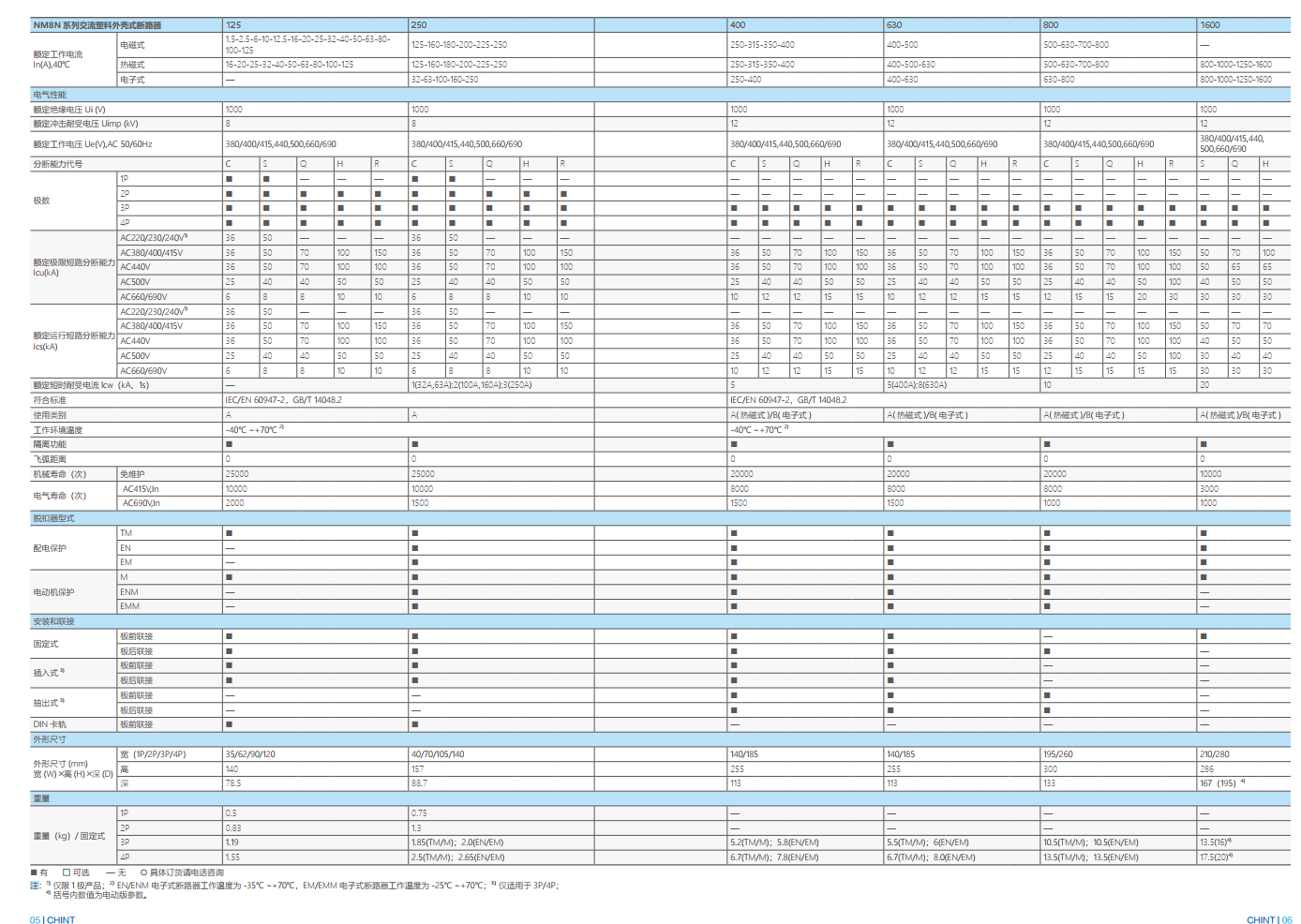This screenshot has width=1301, height=924.
Task: Click the DIN 卡轨 filled square in the 125 column
Action: [229, 724]
